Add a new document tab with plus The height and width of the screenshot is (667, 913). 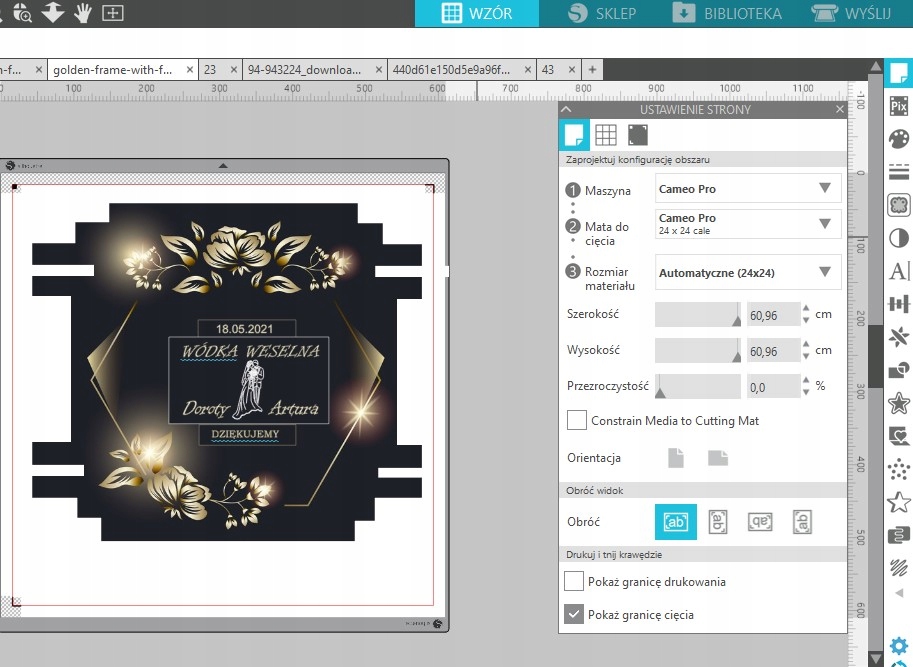592,70
